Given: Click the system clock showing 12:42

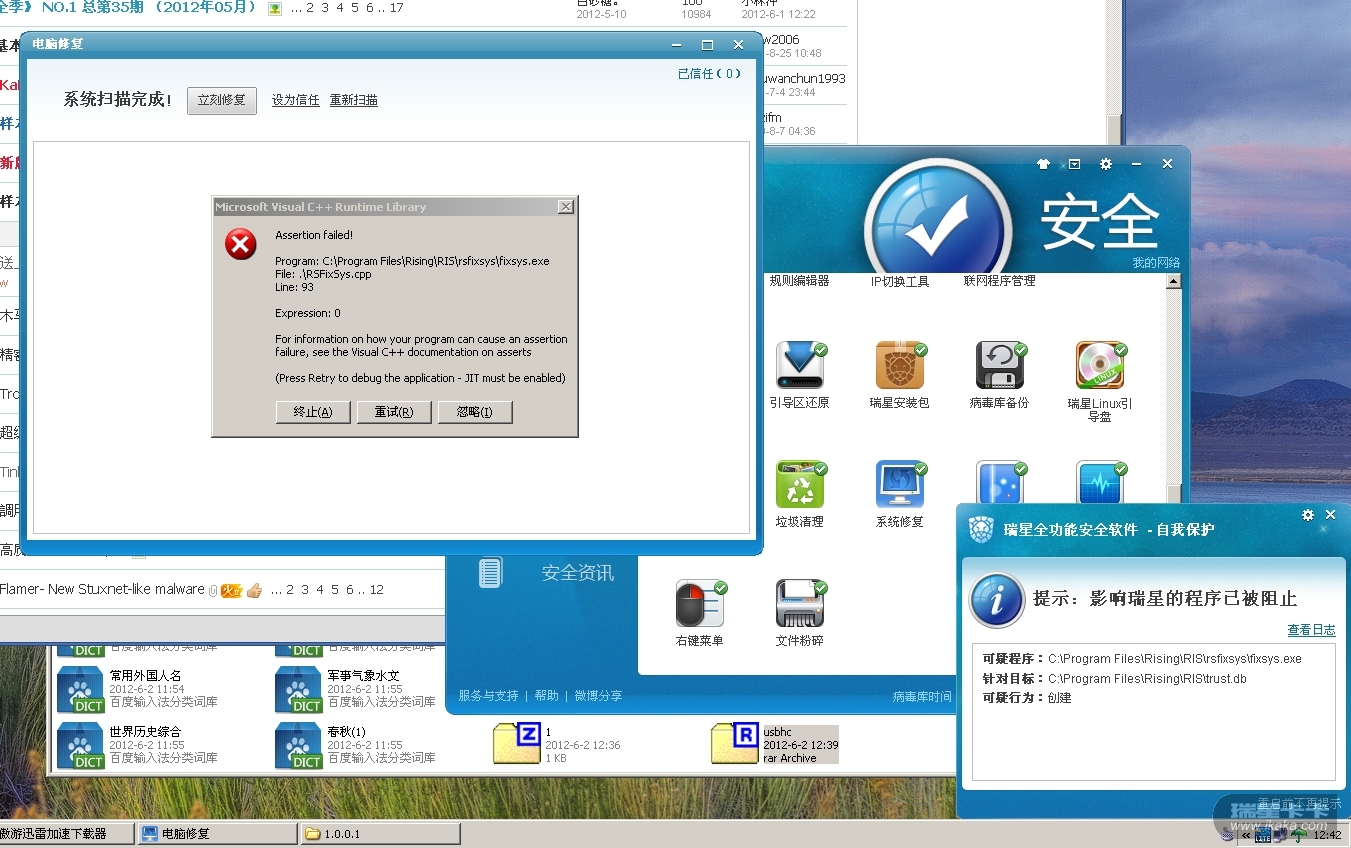Looking at the screenshot, I should pos(1326,835).
